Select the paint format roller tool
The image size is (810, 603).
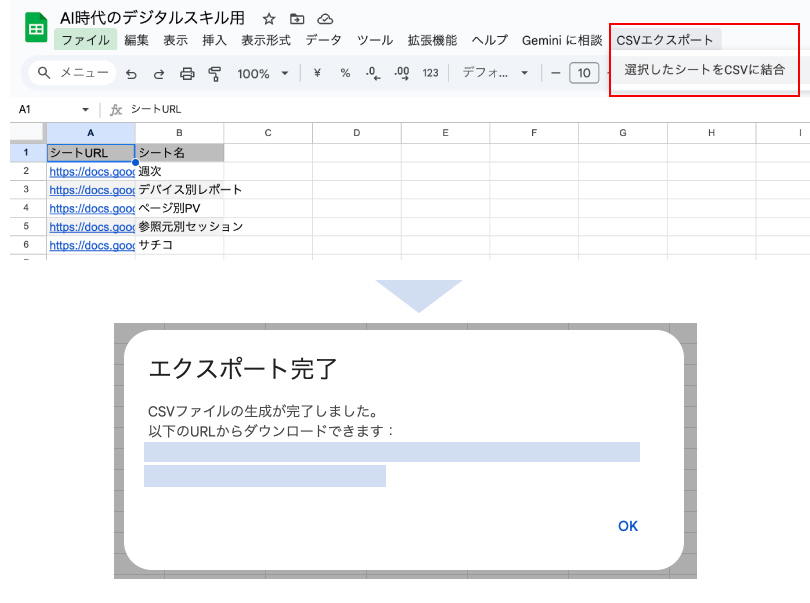(x=215, y=73)
